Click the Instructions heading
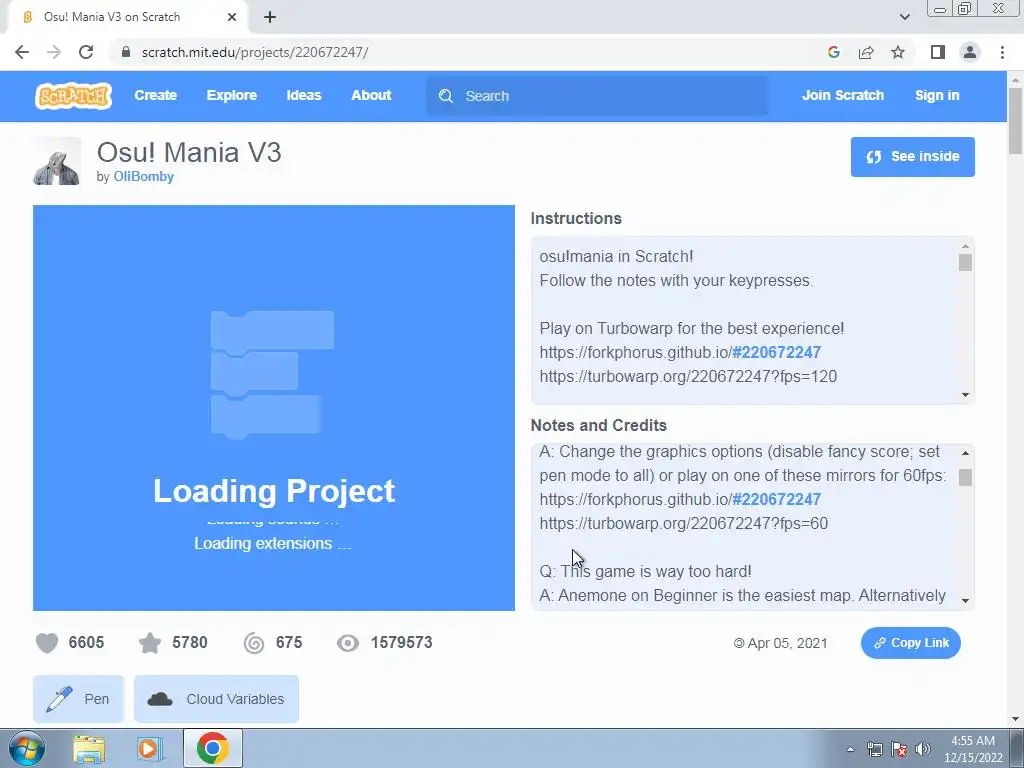Image resolution: width=1024 pixels, height=768 pixels. [x=576, y=219]
